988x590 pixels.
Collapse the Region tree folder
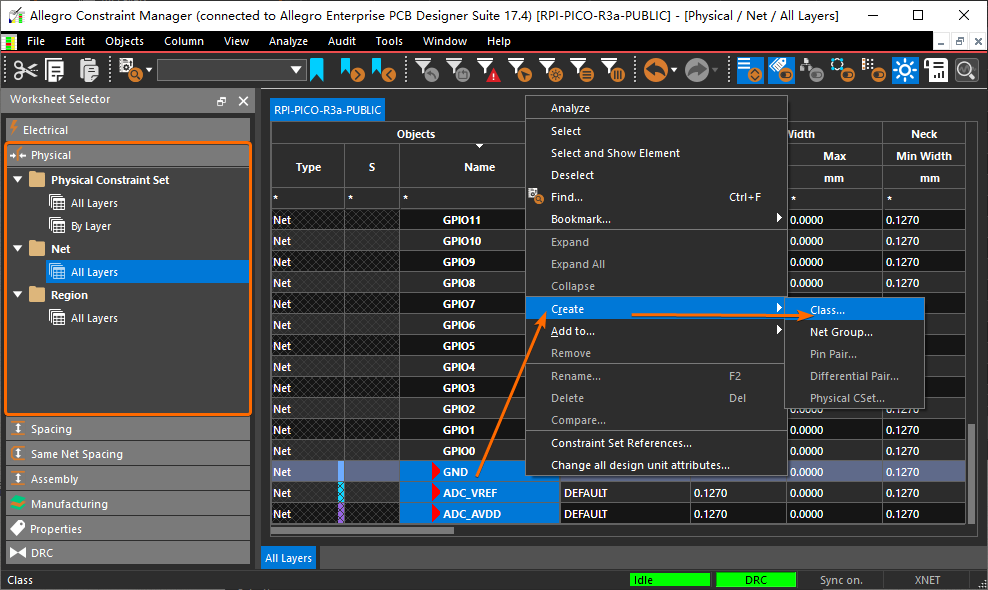tap(18, 295)
